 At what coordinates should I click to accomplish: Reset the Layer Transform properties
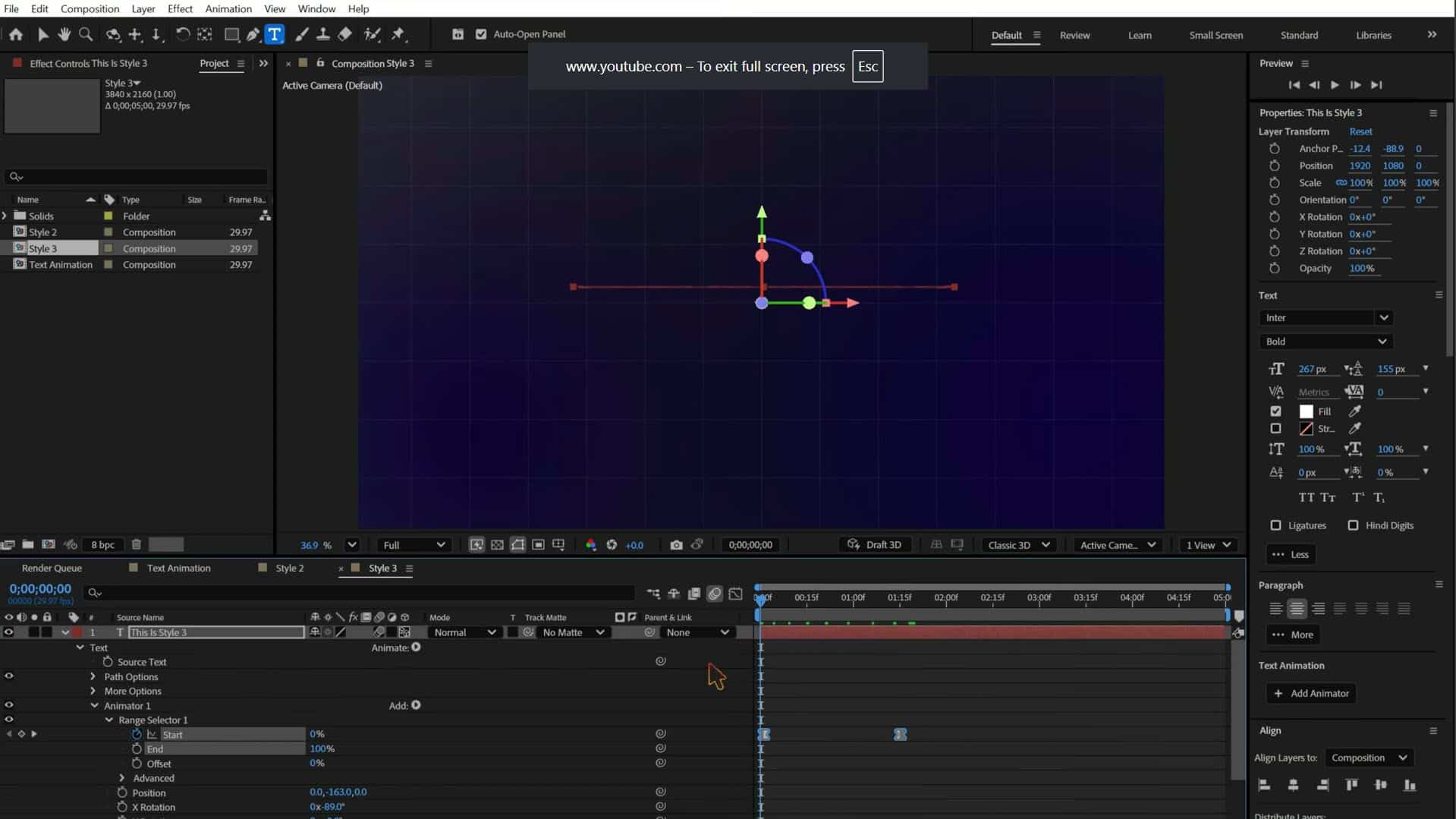1360,131
